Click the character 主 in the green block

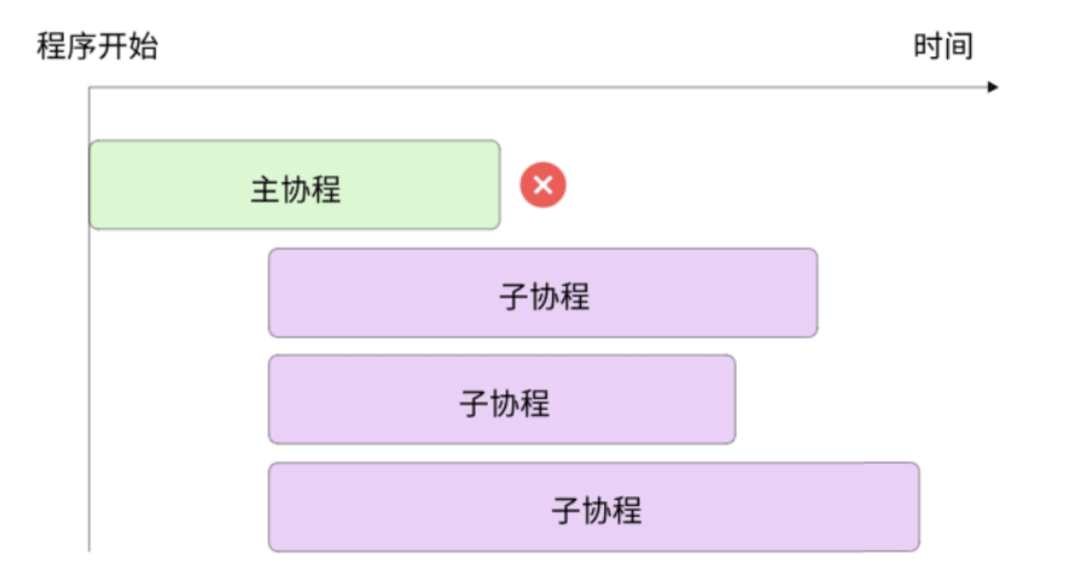(x=264, y=189)
